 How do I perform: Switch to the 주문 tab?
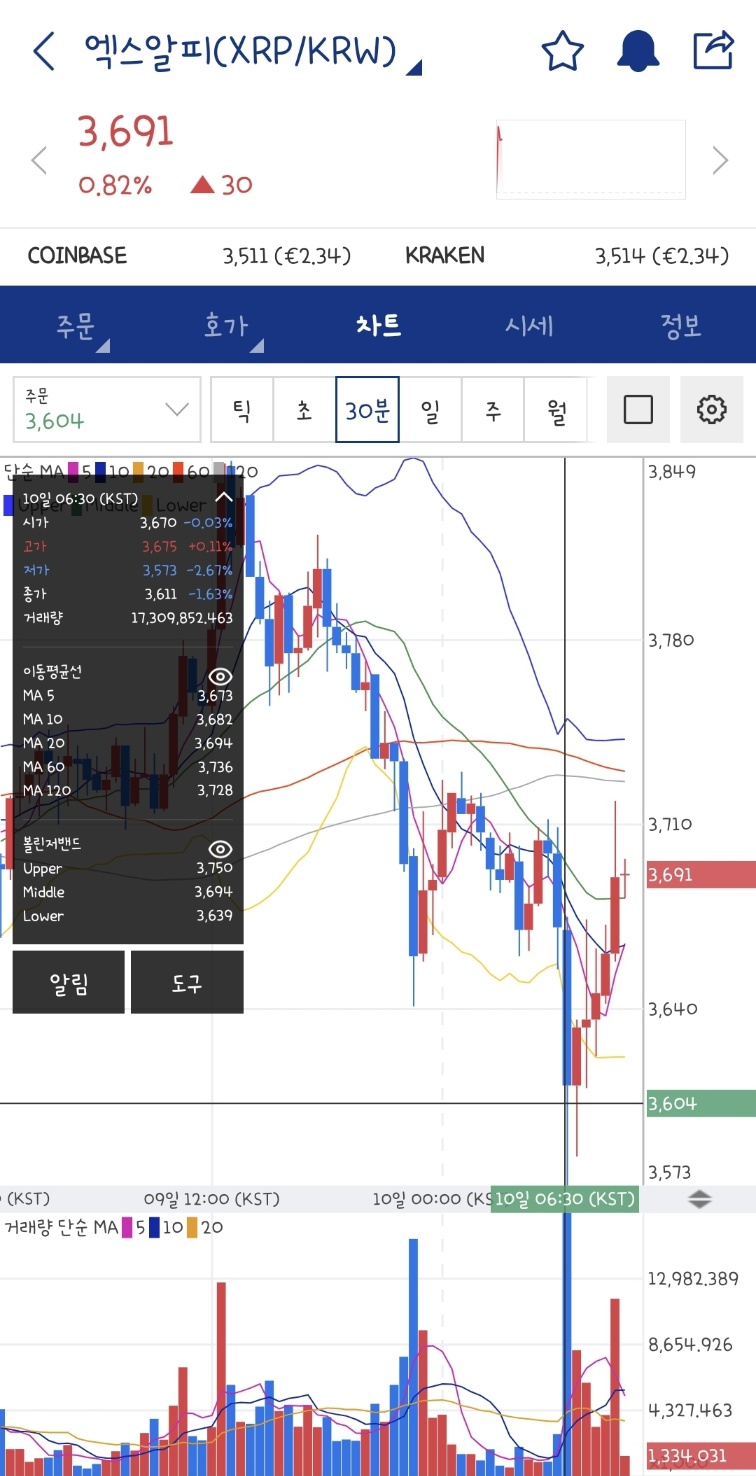click(x=75, y=326)
